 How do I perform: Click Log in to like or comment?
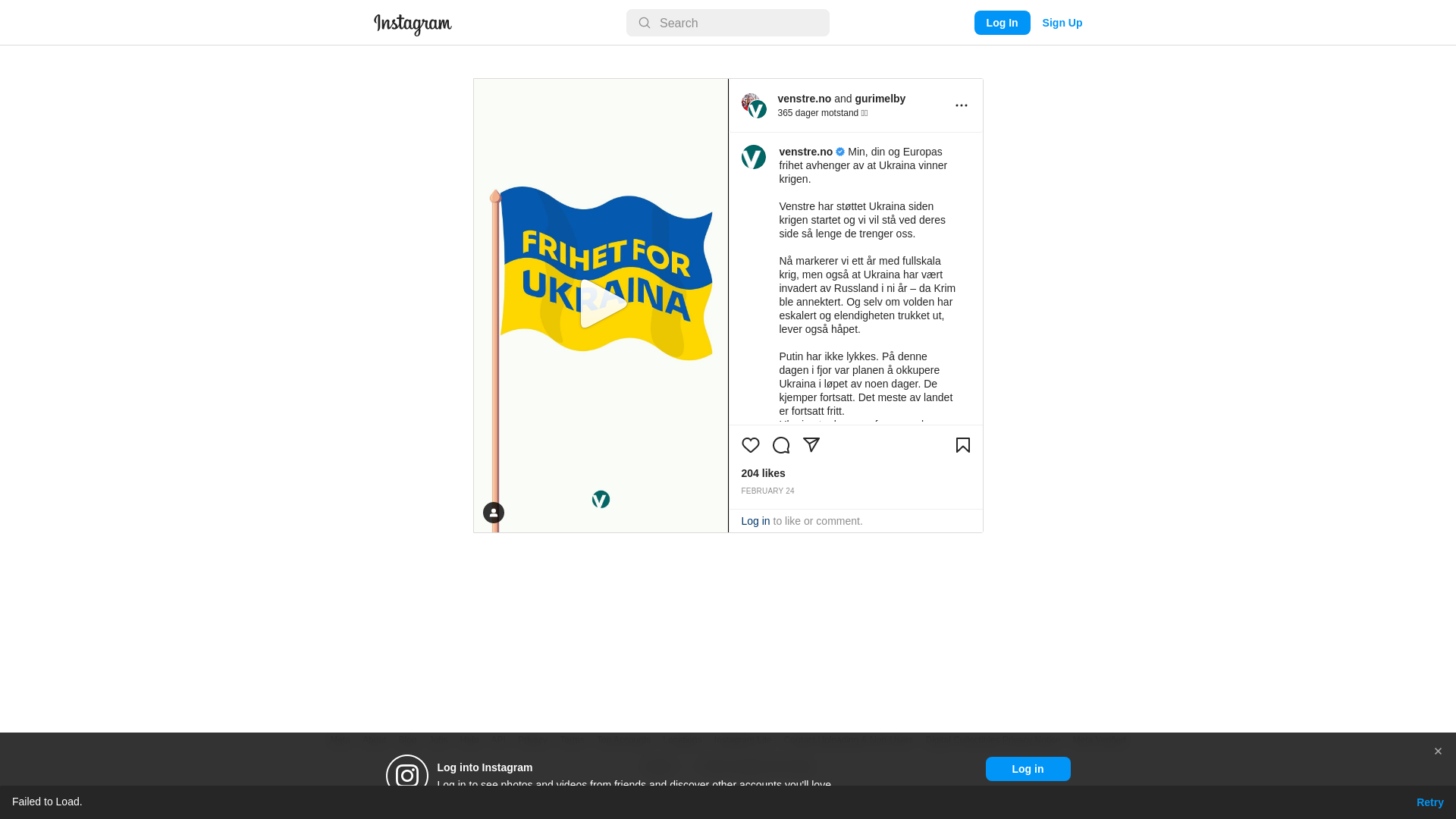click(755, 521)
